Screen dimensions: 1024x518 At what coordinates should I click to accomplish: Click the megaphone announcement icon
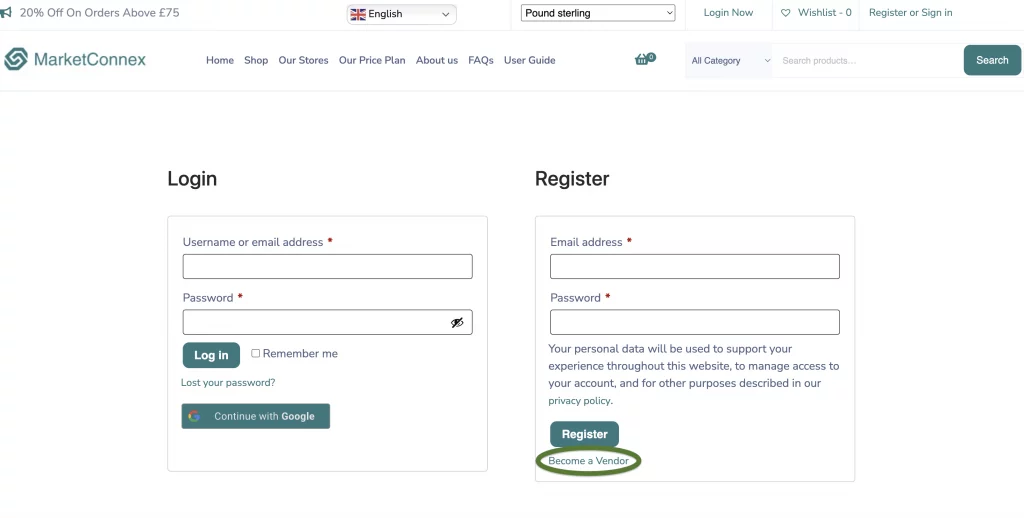(6, 13)
